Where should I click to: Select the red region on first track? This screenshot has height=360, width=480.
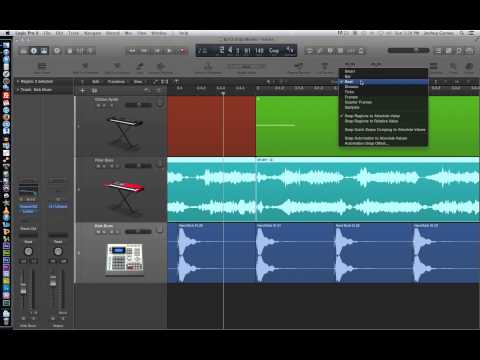click(x=211, y=126)
